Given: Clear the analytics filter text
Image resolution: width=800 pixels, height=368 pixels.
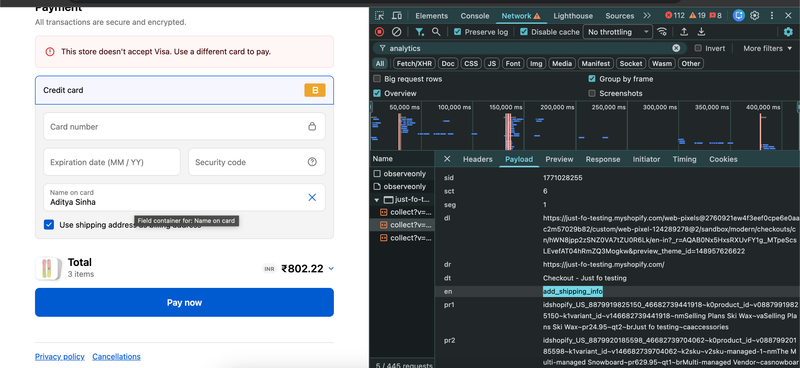Looking at the screenshot, I should point(676,48).
